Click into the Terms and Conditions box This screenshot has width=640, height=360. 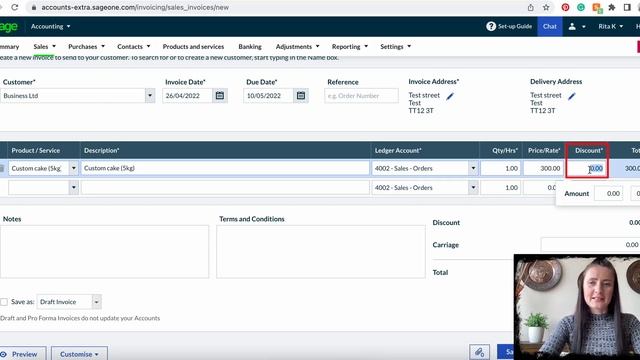click(321, 251)
